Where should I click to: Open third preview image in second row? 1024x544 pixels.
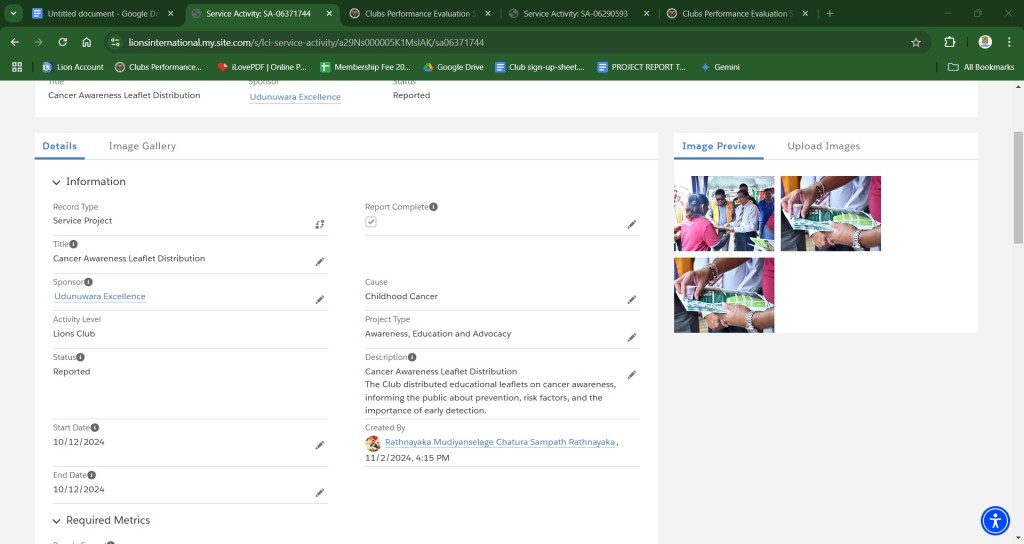click(724, 295)
